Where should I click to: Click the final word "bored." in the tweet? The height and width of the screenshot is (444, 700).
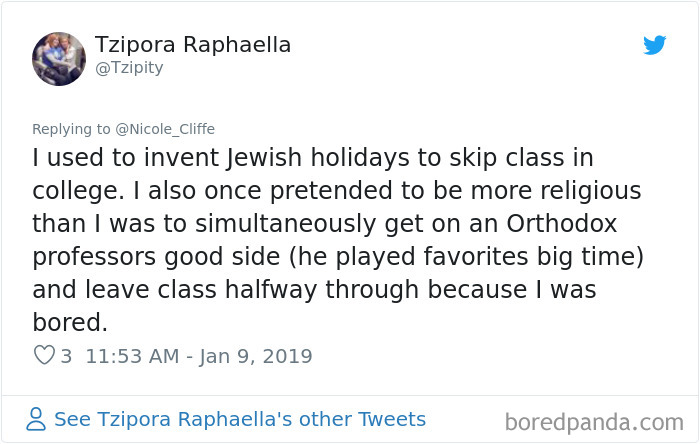tap(67, 324)
